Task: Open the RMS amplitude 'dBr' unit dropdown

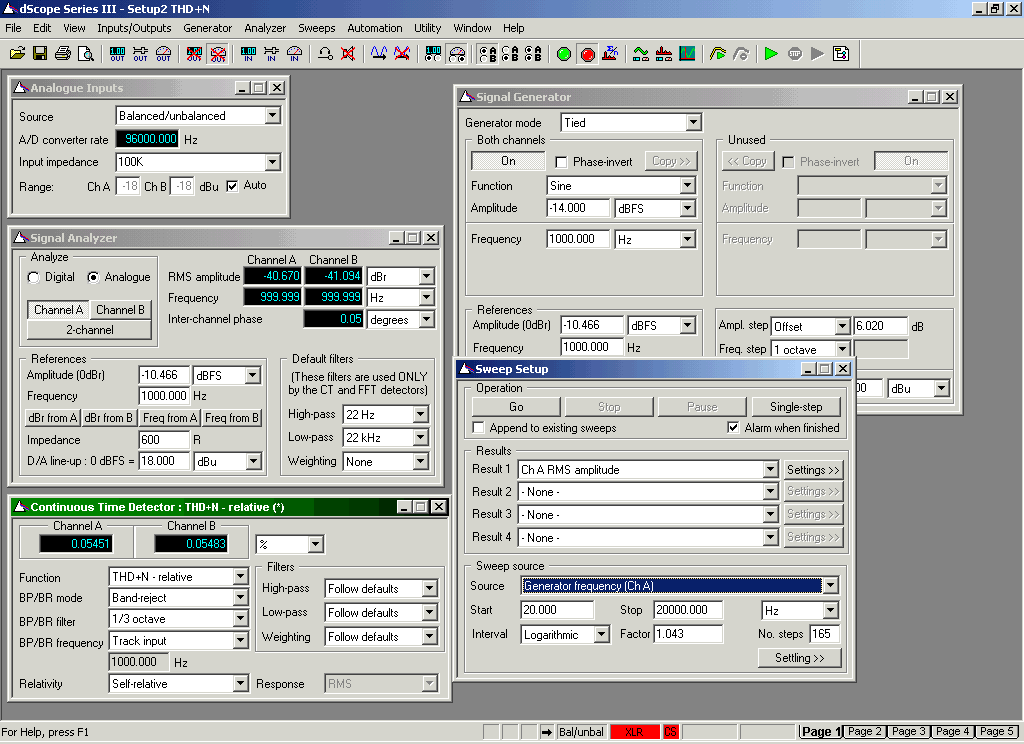Action: tap(426, 277)
